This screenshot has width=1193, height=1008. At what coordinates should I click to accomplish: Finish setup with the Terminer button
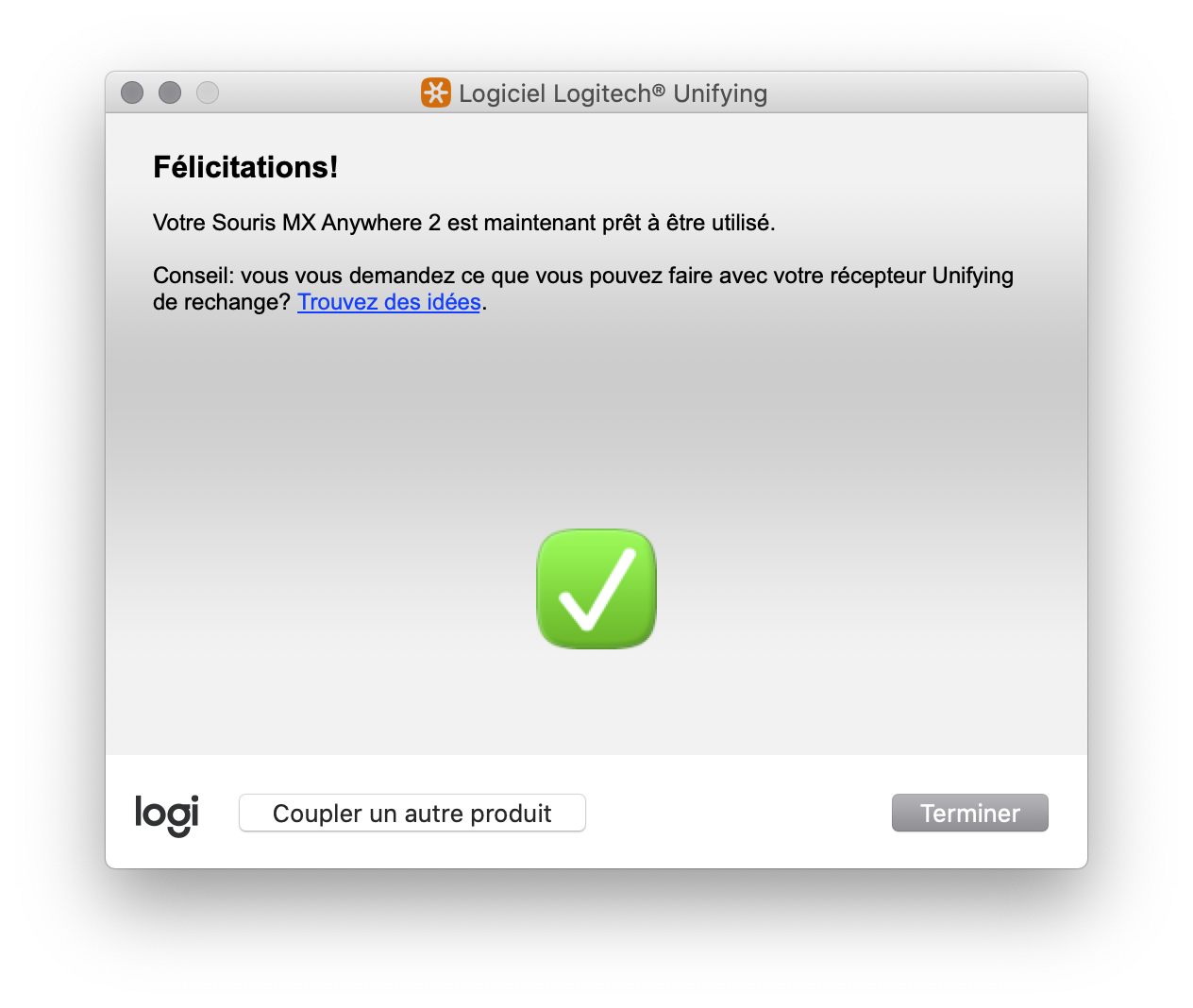970,813
